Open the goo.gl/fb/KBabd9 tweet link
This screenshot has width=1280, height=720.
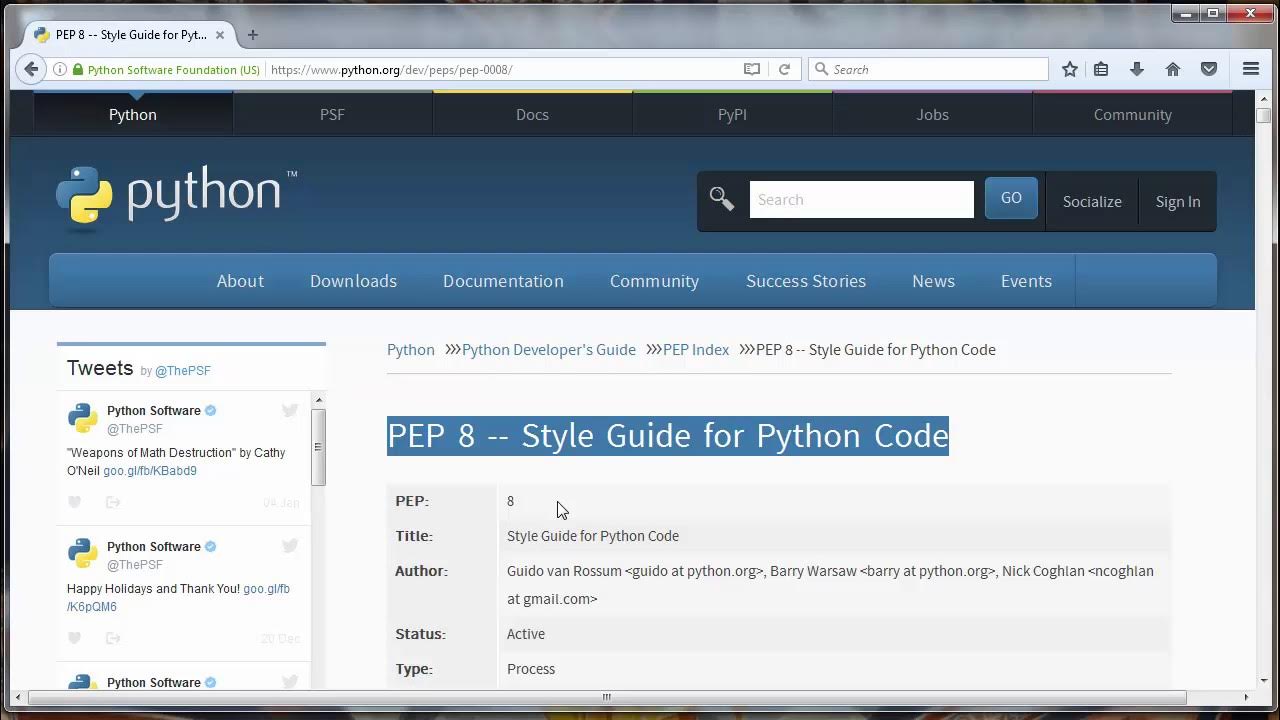click(x=150, y=471)
